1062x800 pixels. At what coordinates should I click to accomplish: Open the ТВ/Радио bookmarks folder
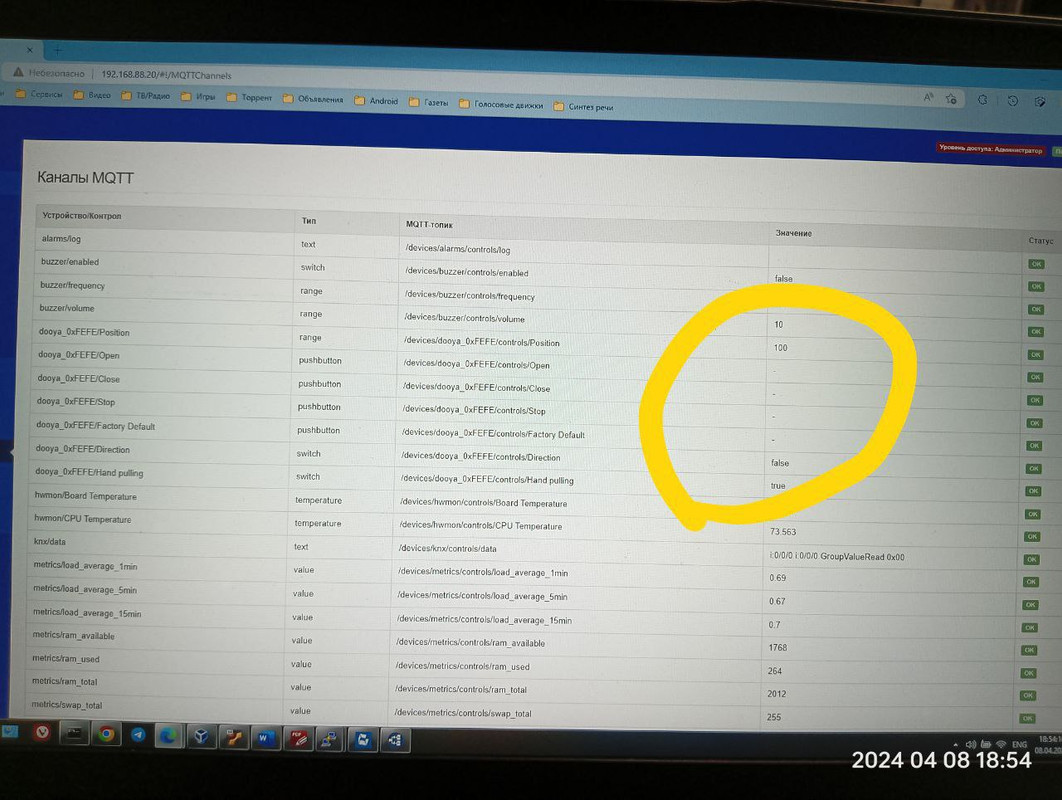click(x=146, y=96)
